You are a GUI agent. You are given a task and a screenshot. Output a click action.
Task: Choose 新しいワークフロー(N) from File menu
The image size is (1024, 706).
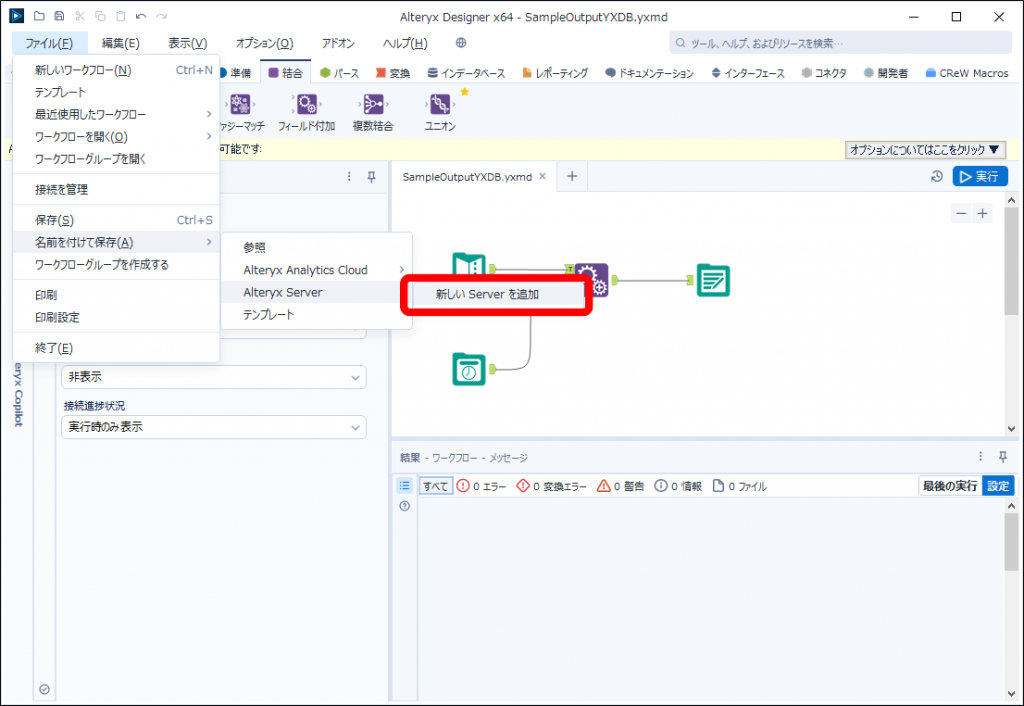[116, 70]
